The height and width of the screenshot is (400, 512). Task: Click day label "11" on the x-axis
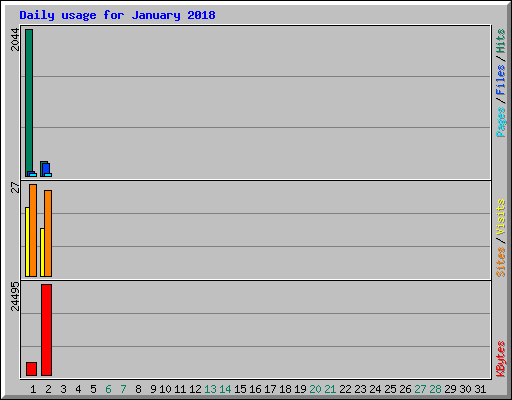[180, 389]
